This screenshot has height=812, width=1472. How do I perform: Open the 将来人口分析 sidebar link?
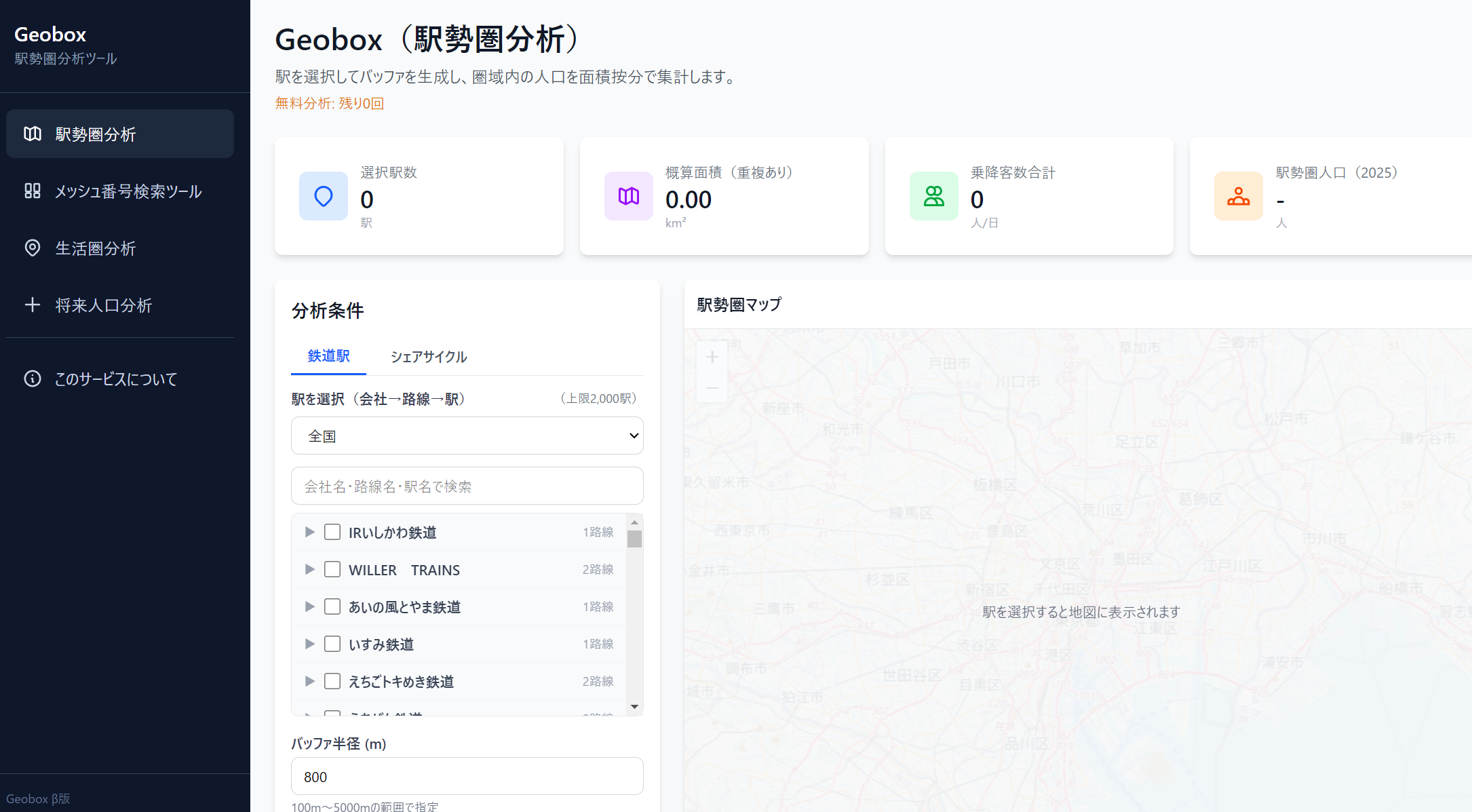(x=103, y=305)
